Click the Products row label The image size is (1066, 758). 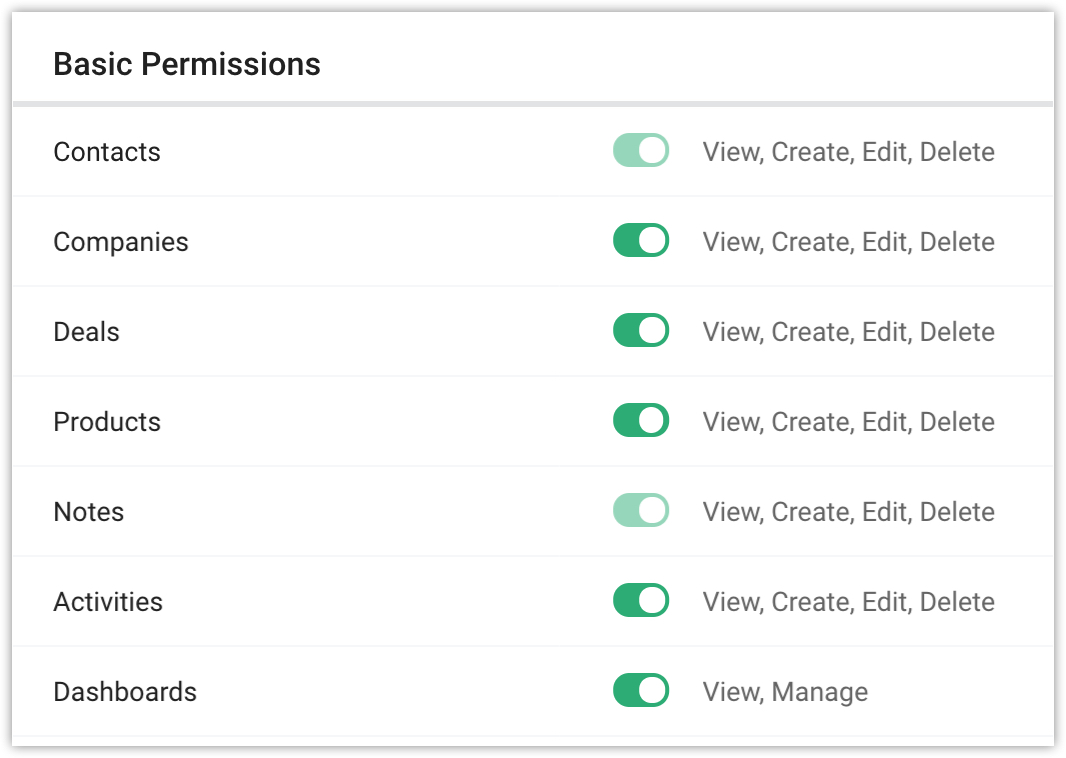point(107,422)
